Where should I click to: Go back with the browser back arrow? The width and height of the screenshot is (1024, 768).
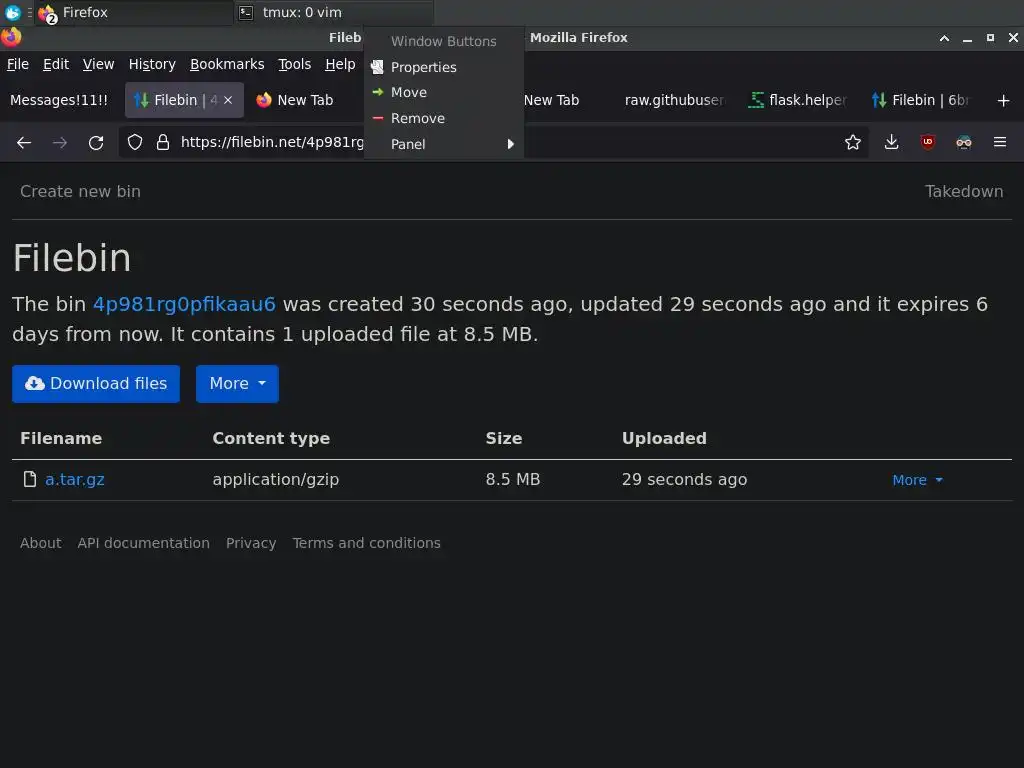[x=24, y=142]
